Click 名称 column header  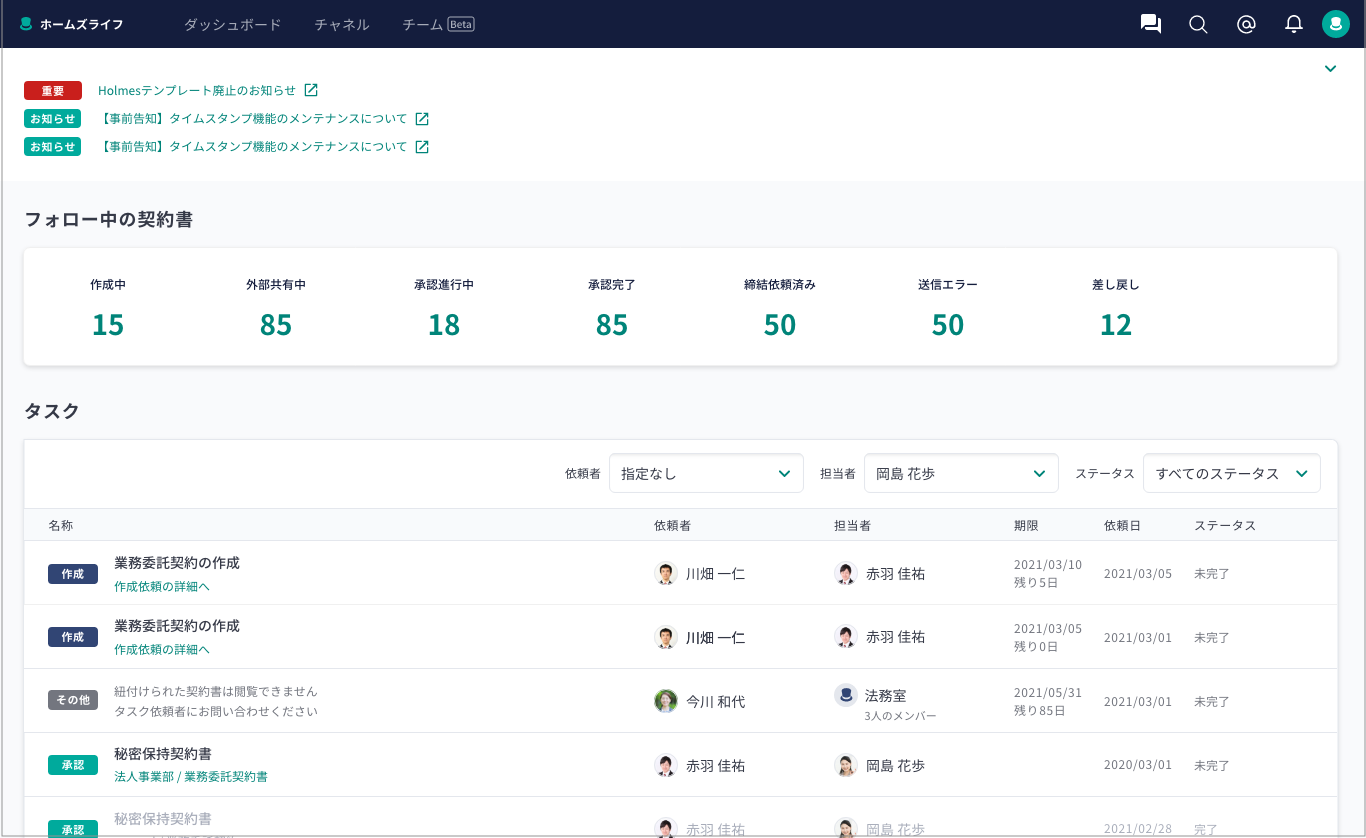click(x=60, y=525)
